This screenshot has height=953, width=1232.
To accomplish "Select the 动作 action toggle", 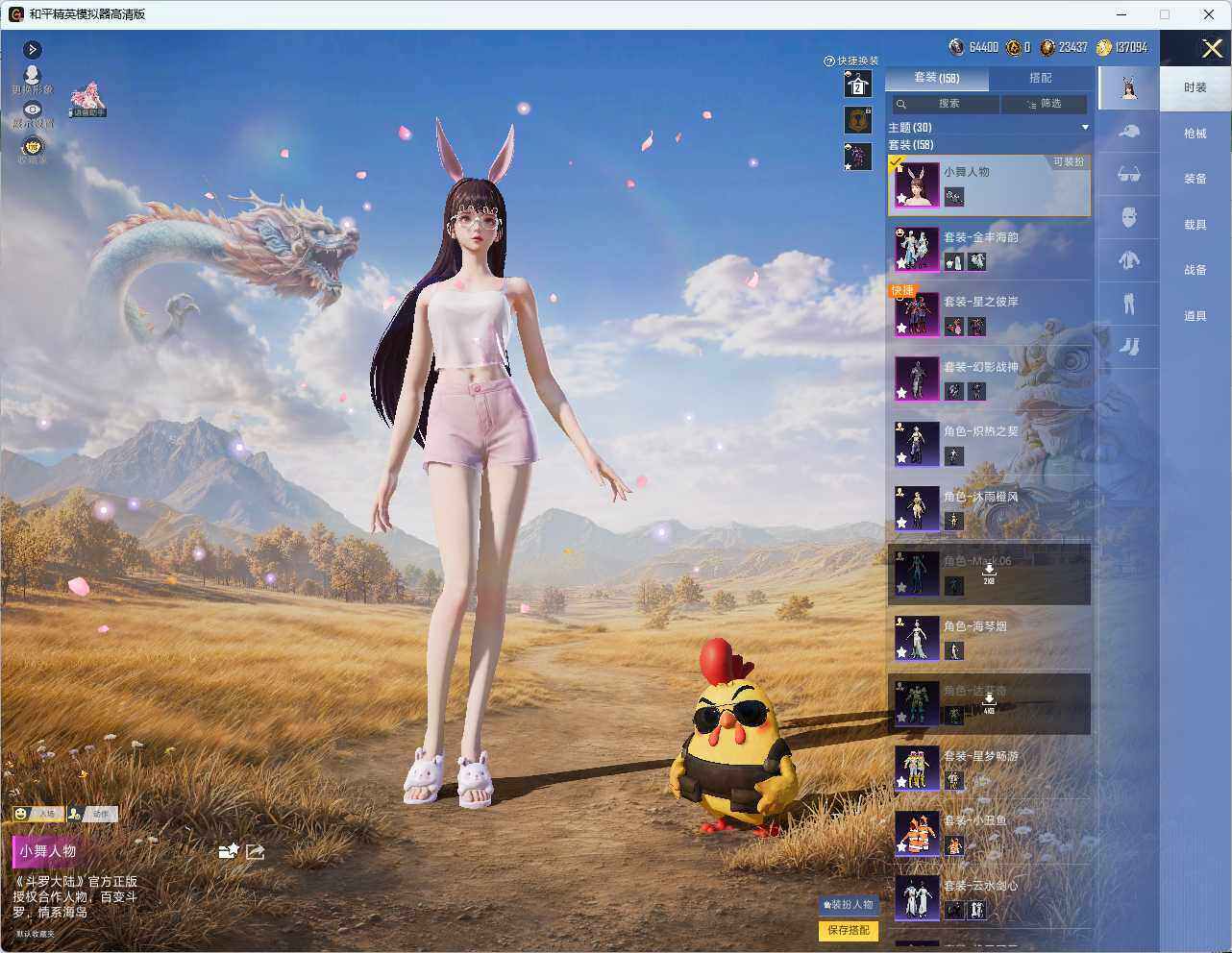I will (92, 814).
